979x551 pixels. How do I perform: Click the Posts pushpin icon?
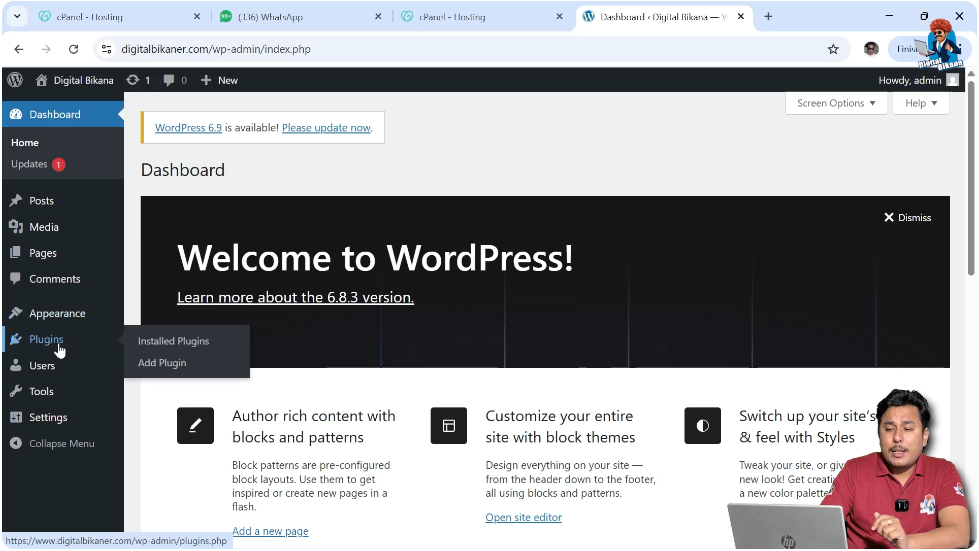(x=16, y=200)
